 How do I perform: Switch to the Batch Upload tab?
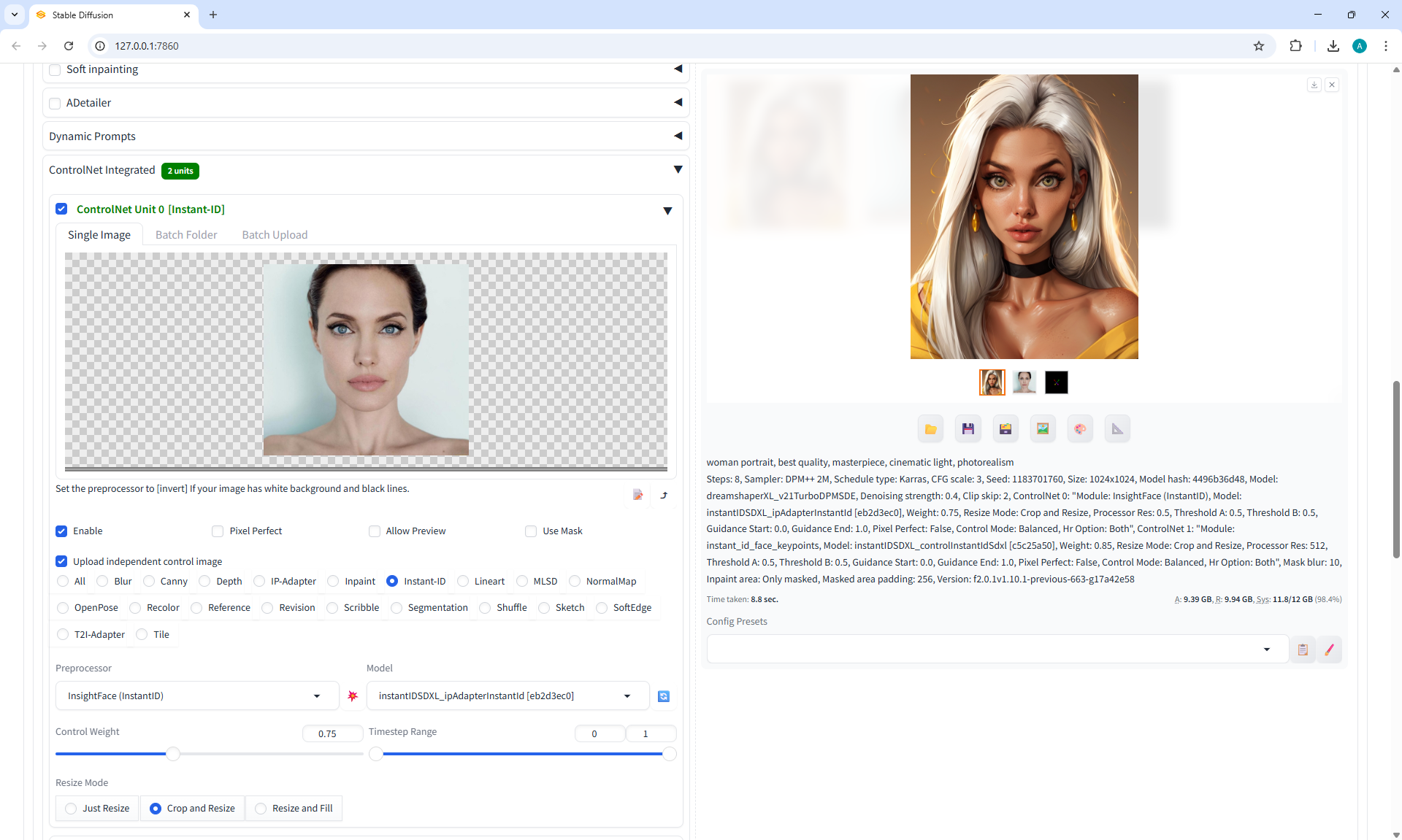click(275, 235)
